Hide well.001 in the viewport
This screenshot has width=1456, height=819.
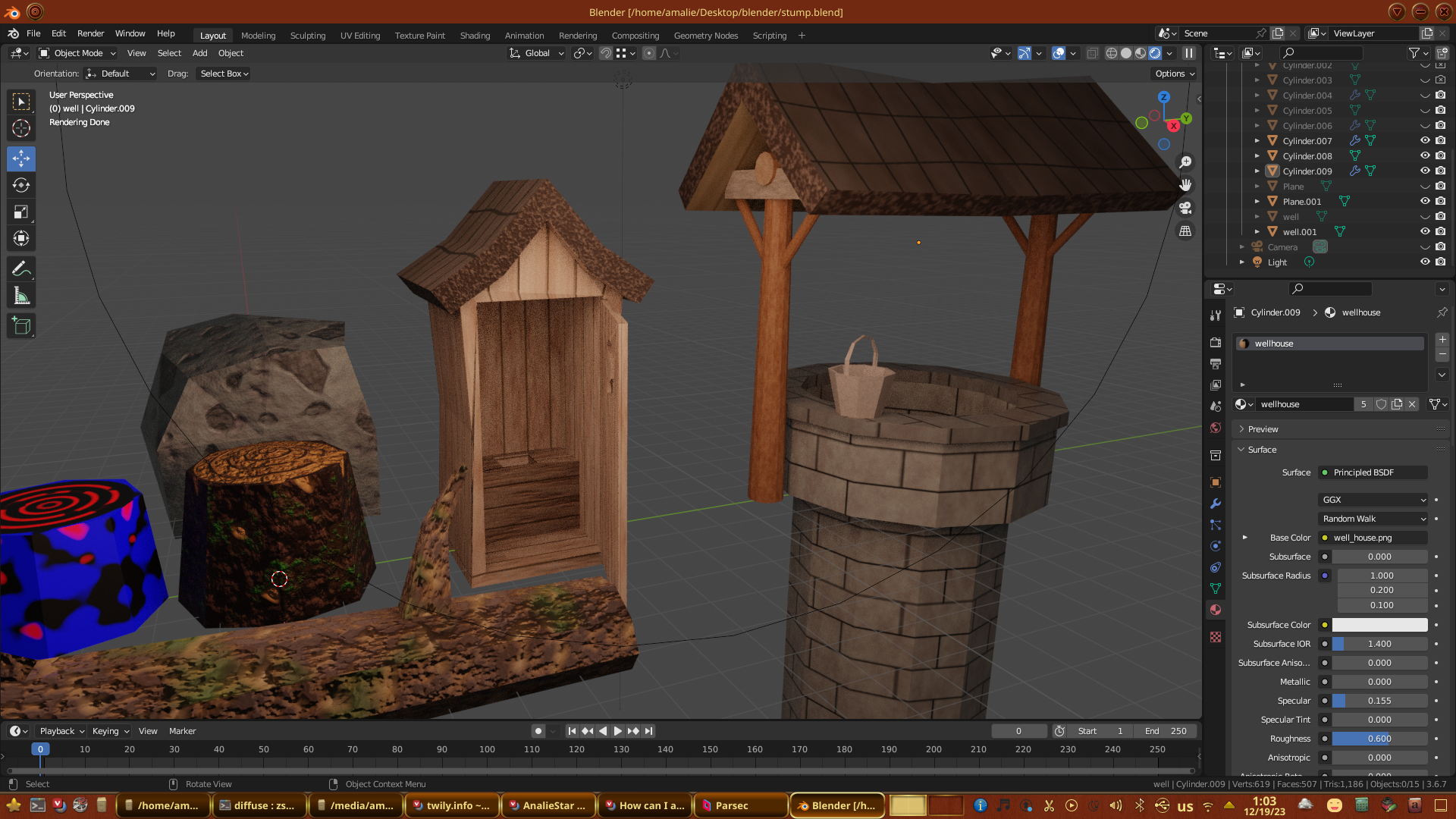point(1425,231)
